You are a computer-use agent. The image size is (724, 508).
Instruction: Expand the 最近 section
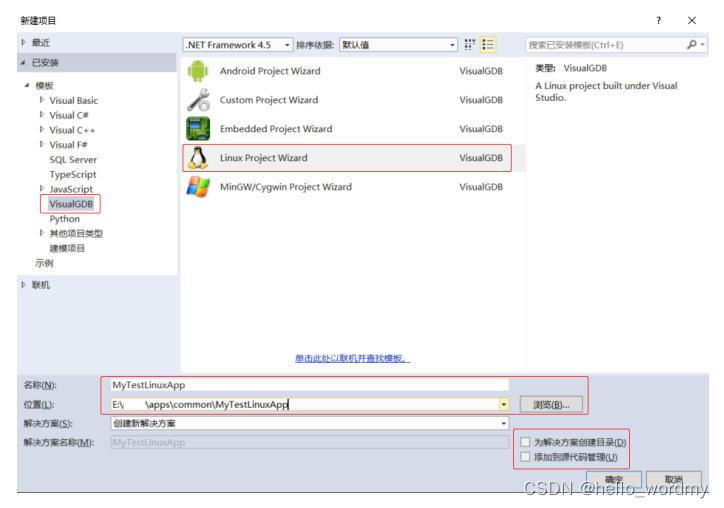click(24, 42)
